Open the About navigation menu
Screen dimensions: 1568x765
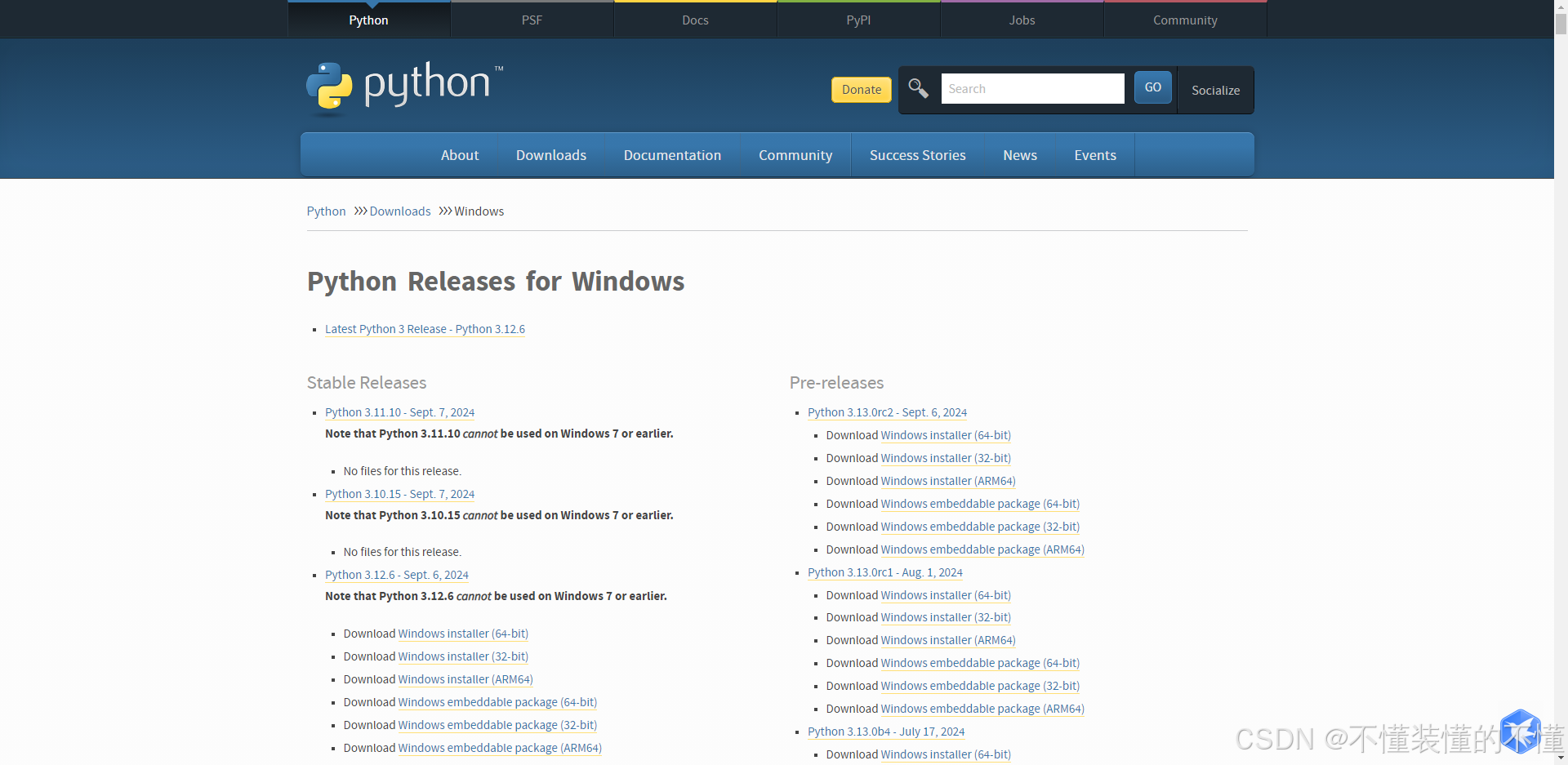pos(460,155)
